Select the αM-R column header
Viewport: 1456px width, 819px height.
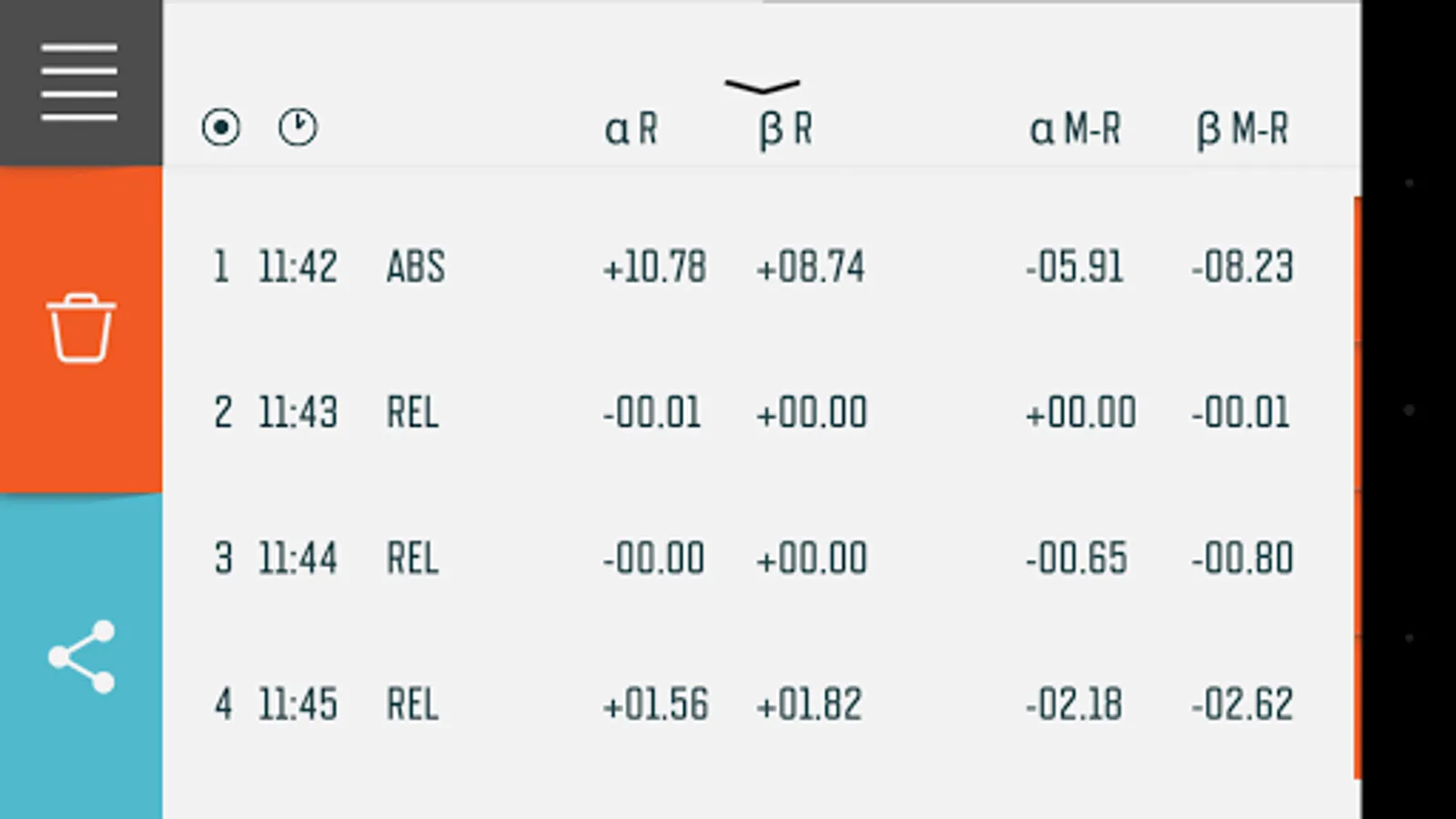[x=1075, y=128]
